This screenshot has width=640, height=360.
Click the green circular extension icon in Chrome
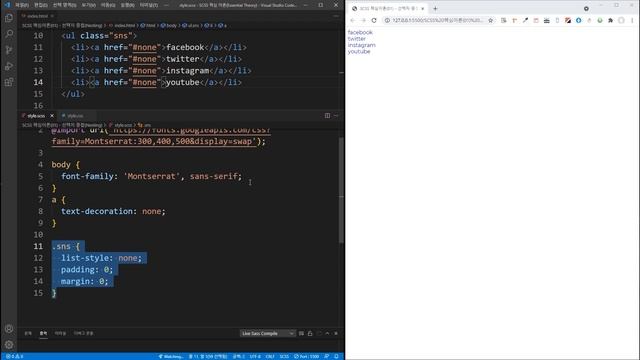(600, 20)
